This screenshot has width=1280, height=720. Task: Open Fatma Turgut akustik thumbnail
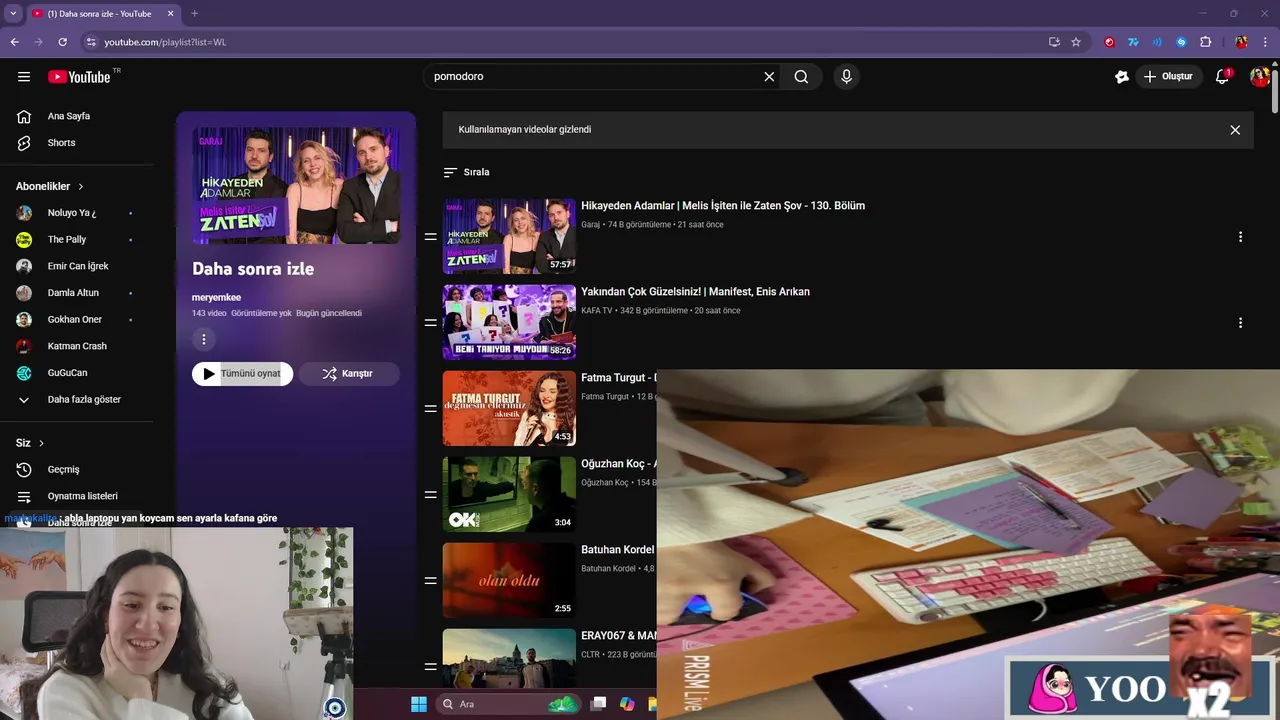[509, 408]
